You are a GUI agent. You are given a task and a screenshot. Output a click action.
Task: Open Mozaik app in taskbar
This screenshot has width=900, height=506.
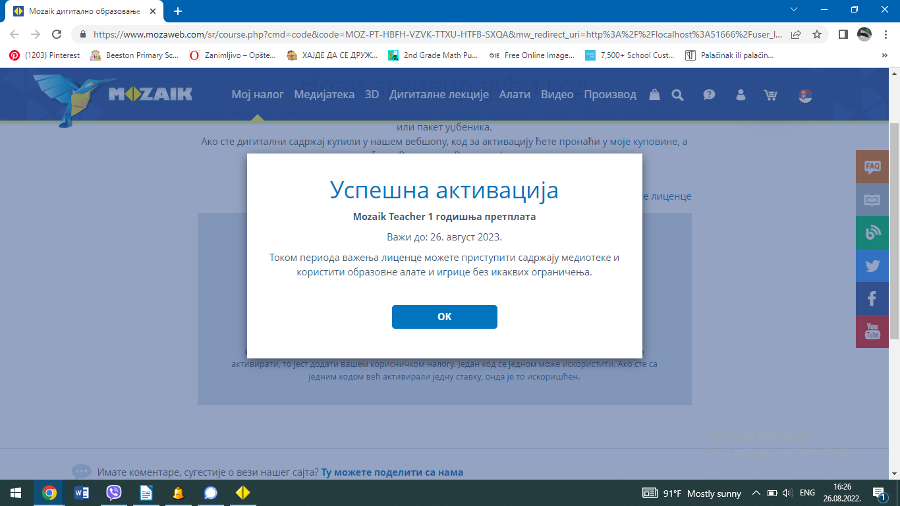pyautogui.click(x=243, y=493)
